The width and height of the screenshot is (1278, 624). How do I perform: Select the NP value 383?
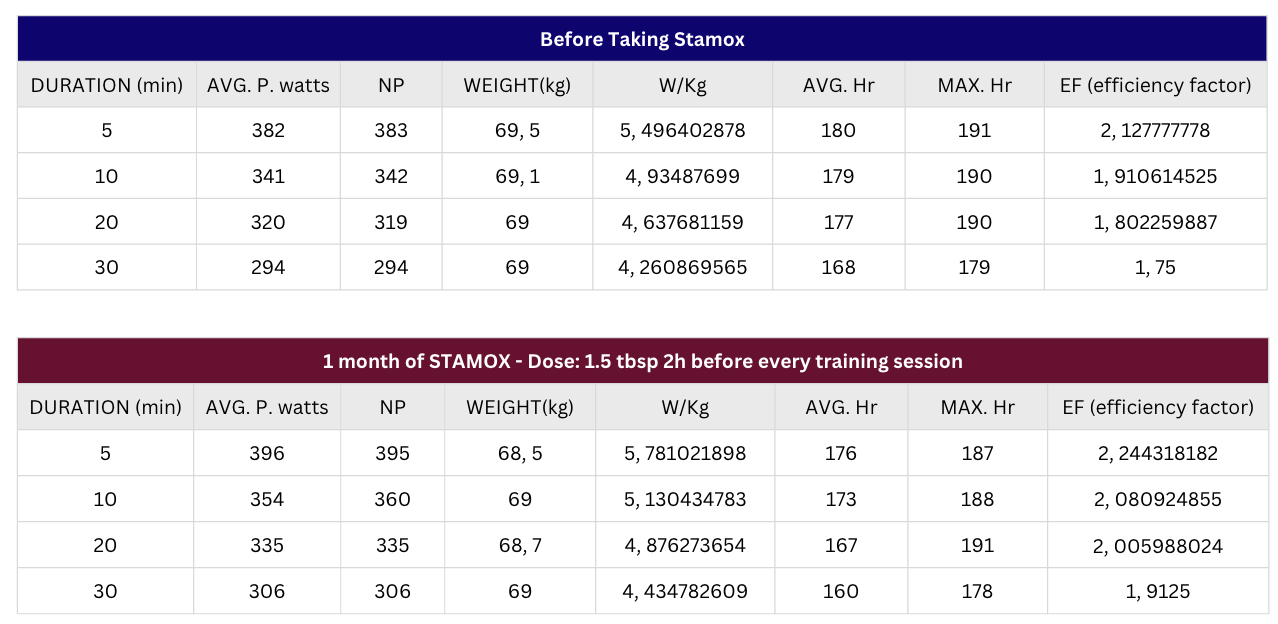point(391,130)
